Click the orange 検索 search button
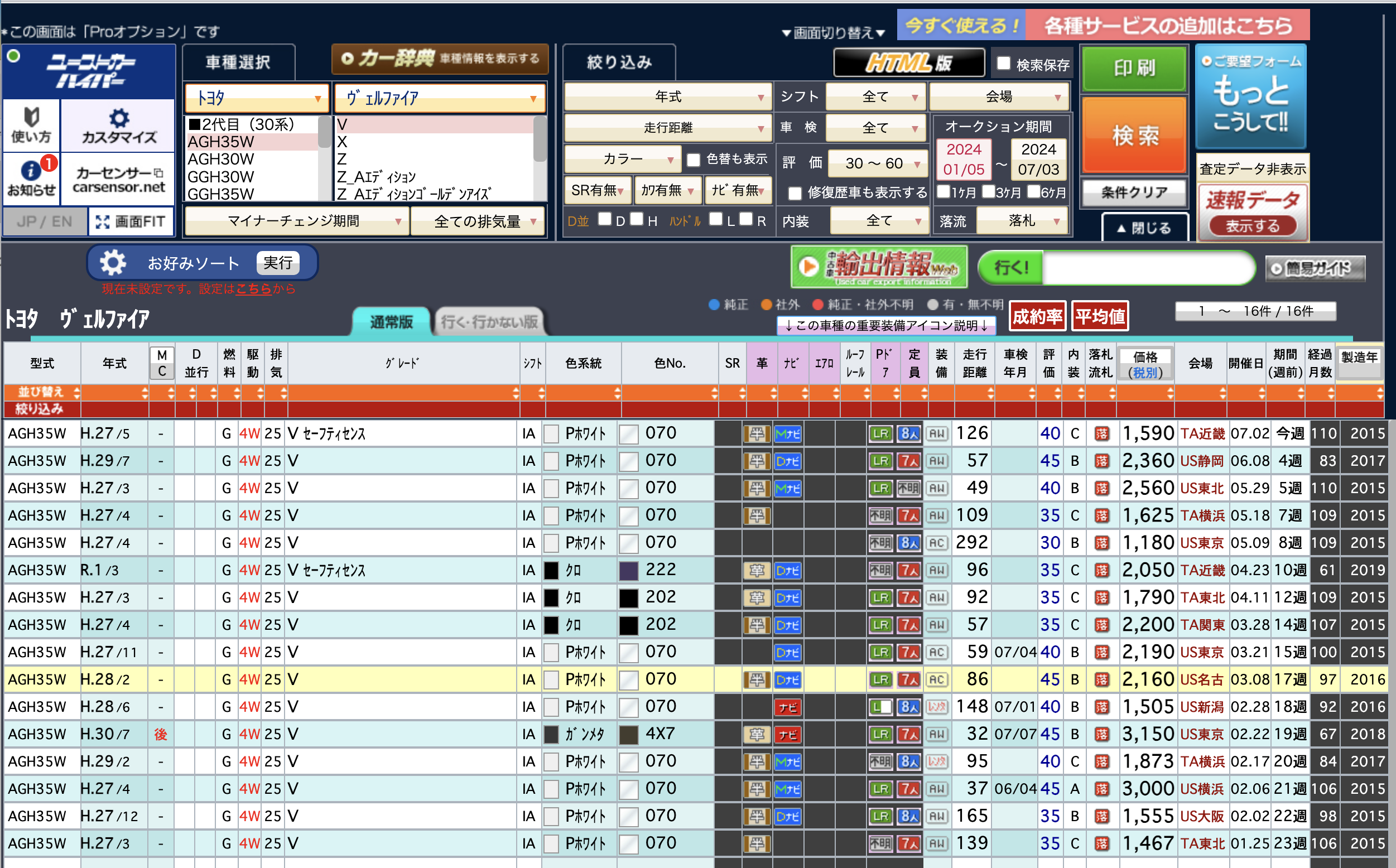The image size is (1396, 868). (1134, 136)
